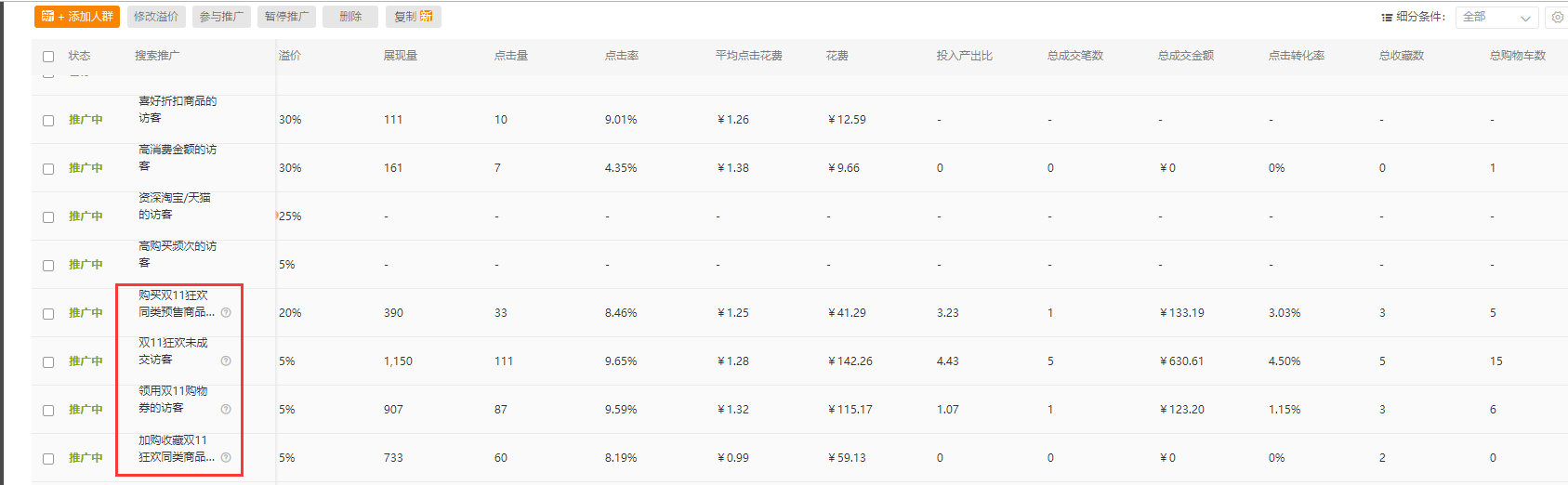Click the 9.01% click rate value
Screen dimensions: 1568x485
pos(621,120)
